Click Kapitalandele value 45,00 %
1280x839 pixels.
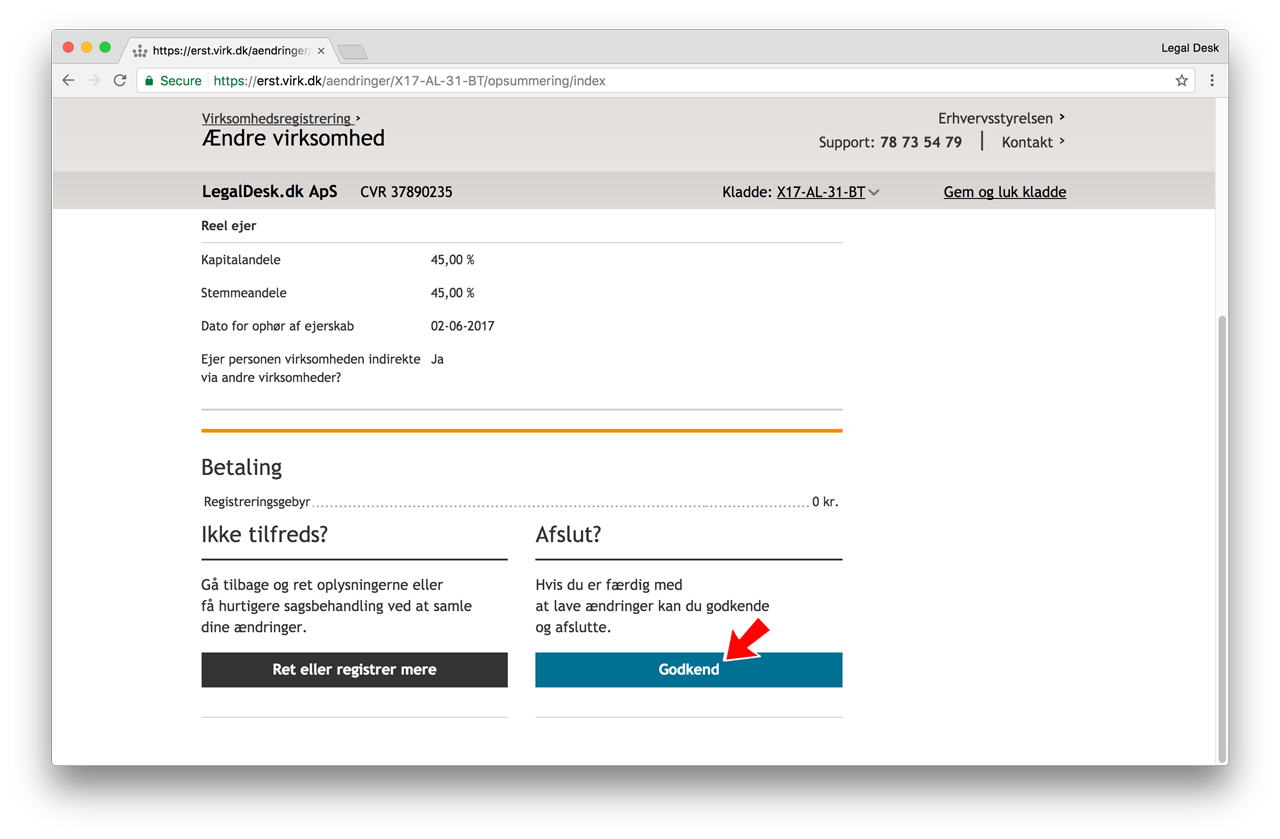tap(453, 260)
